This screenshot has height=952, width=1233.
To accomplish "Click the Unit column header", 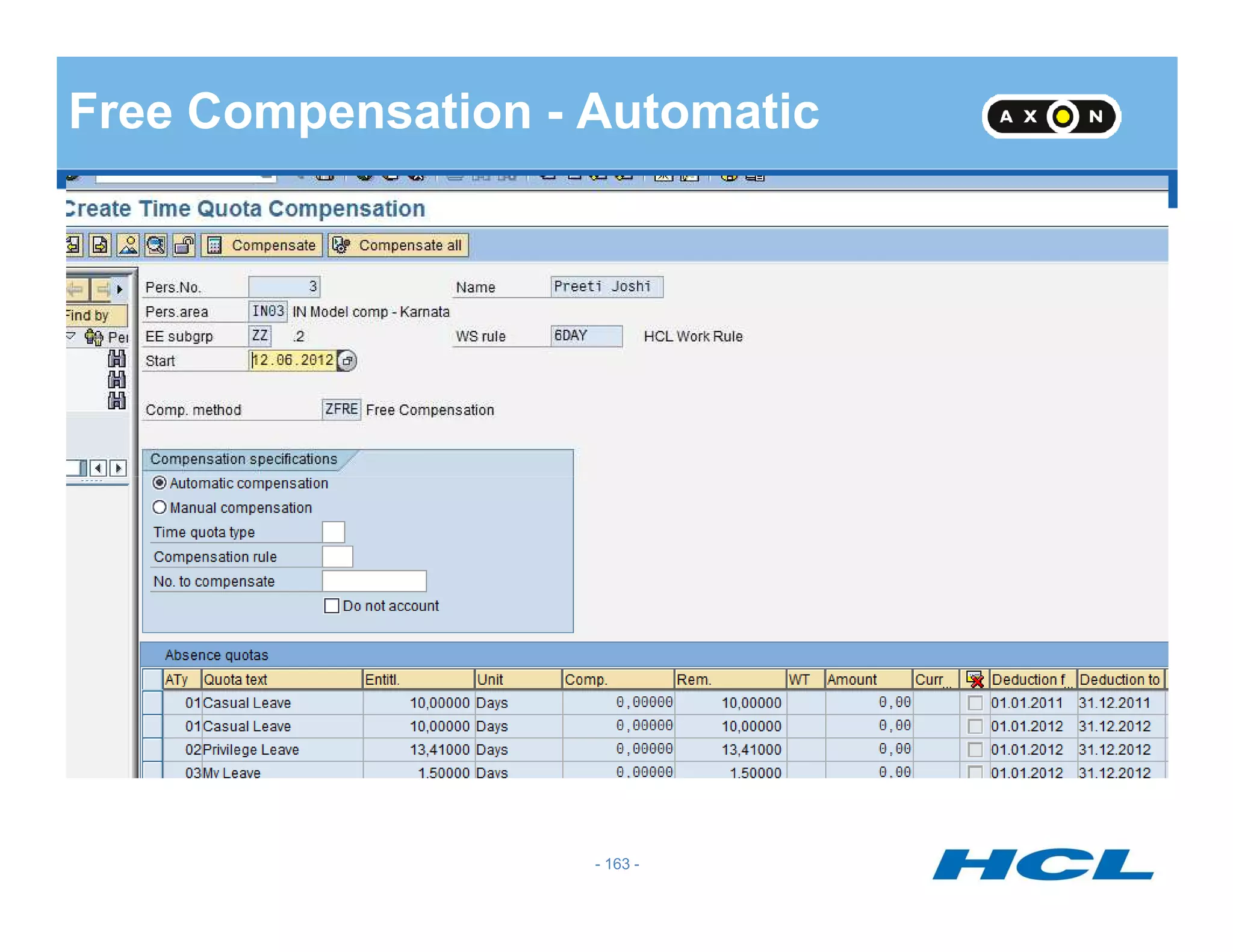I will (x=518, y=679).
